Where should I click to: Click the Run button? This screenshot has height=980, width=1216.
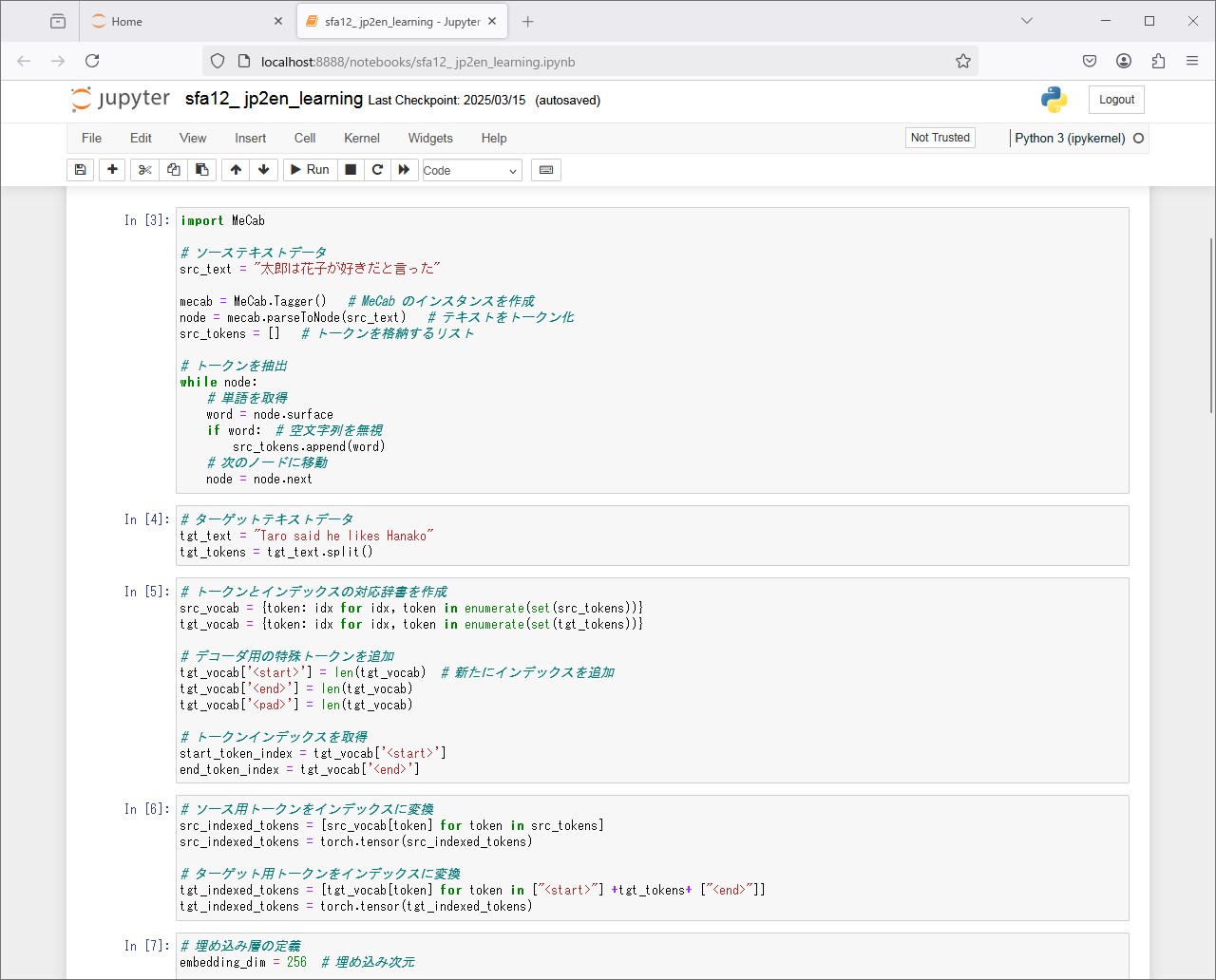point(310,170)
